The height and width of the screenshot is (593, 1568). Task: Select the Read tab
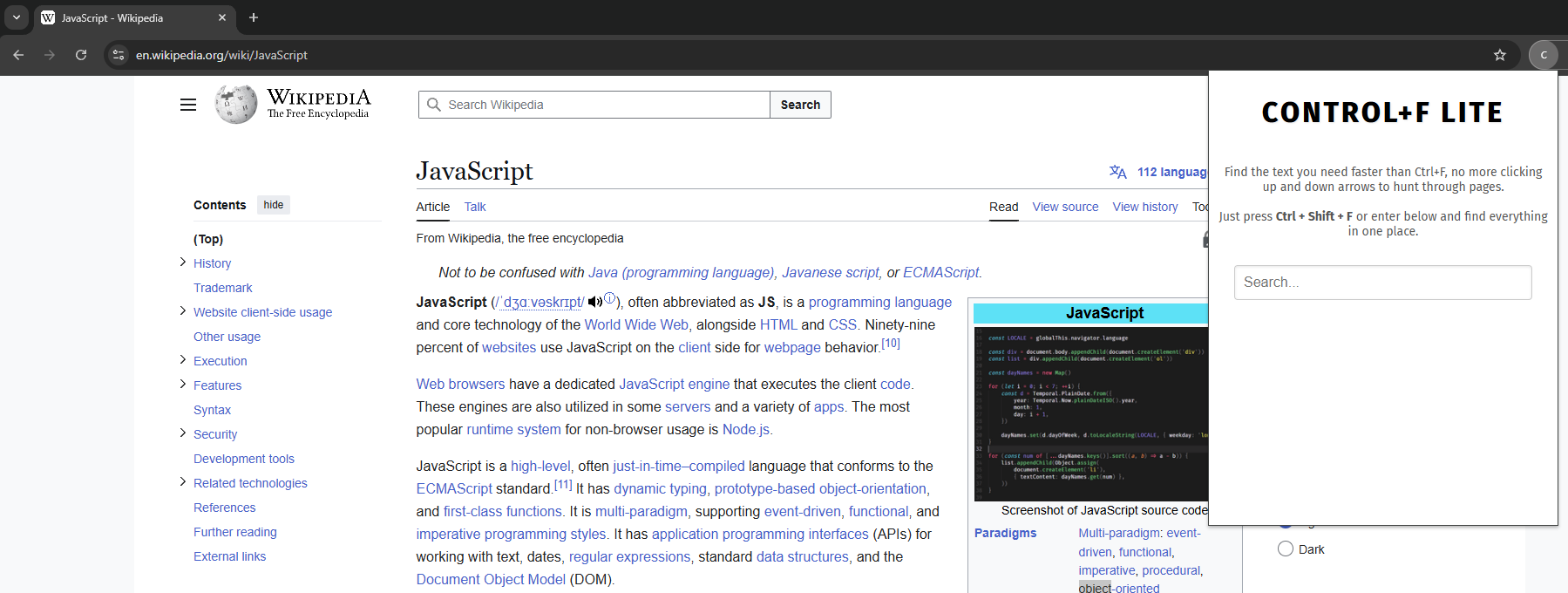pyautogui.click(x=1003, y=207)
